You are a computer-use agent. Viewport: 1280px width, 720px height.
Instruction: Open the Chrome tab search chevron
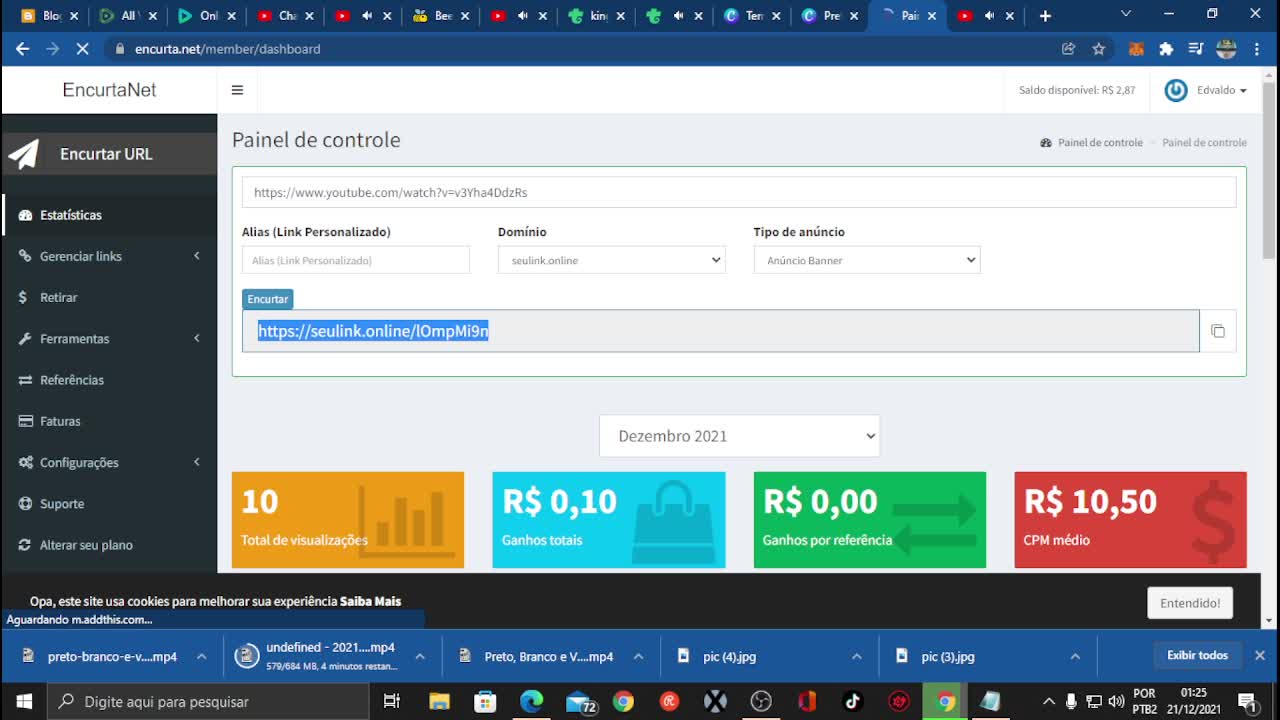(1126, 15)
